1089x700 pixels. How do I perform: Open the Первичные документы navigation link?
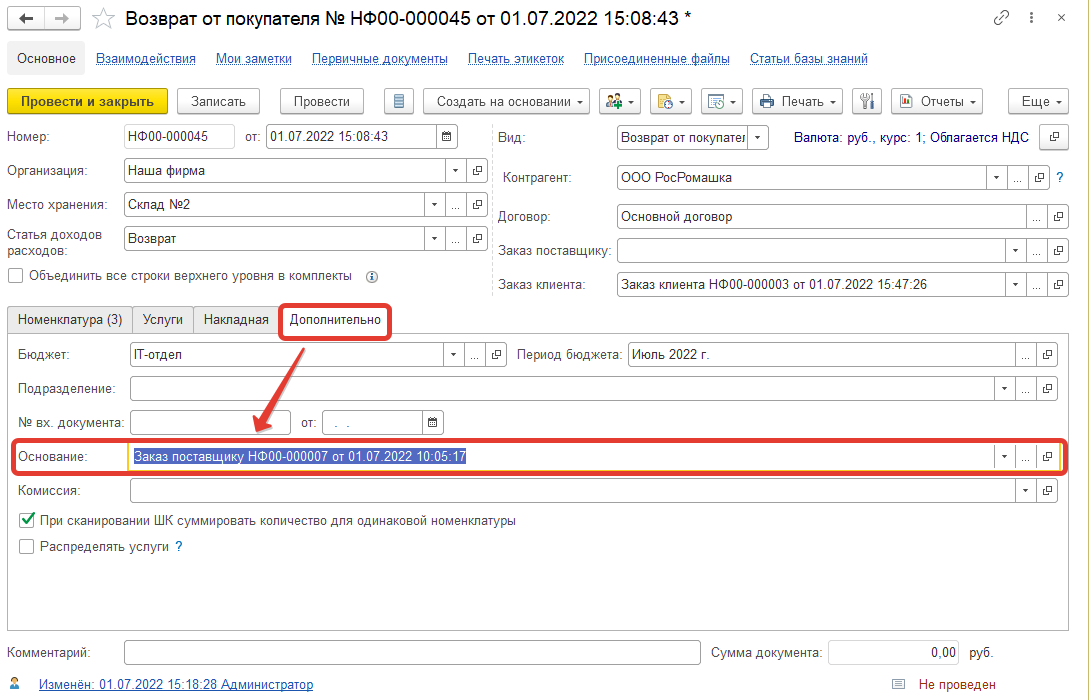380,59
